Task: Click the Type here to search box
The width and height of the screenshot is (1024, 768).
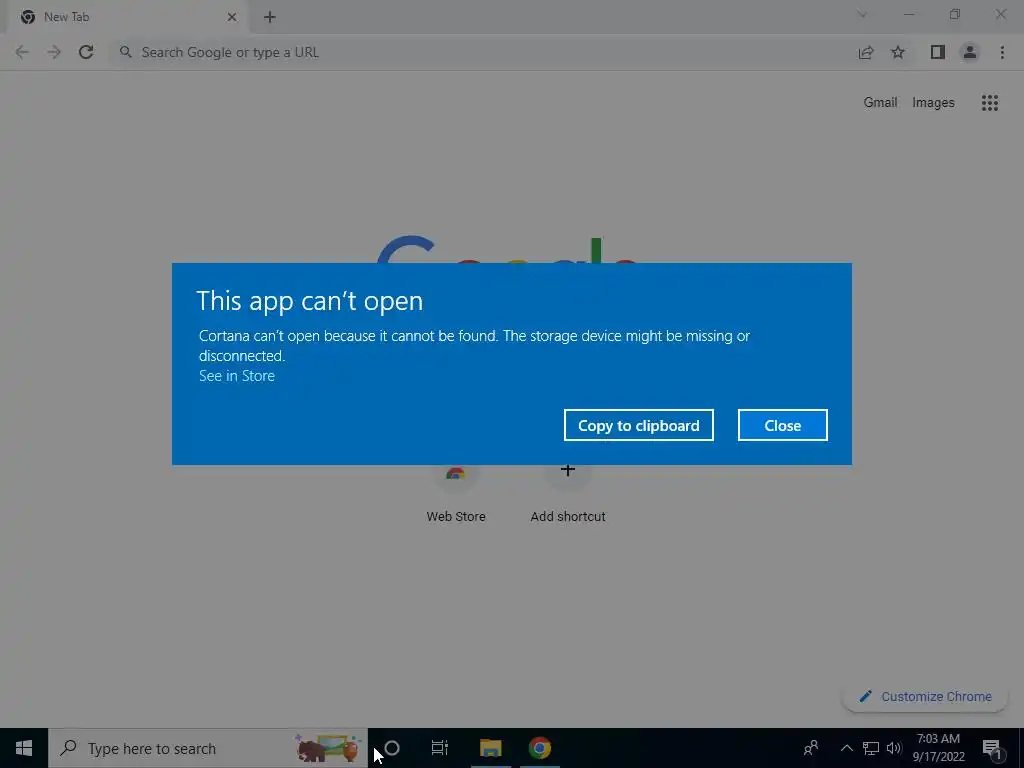Action: coord(208,748)
